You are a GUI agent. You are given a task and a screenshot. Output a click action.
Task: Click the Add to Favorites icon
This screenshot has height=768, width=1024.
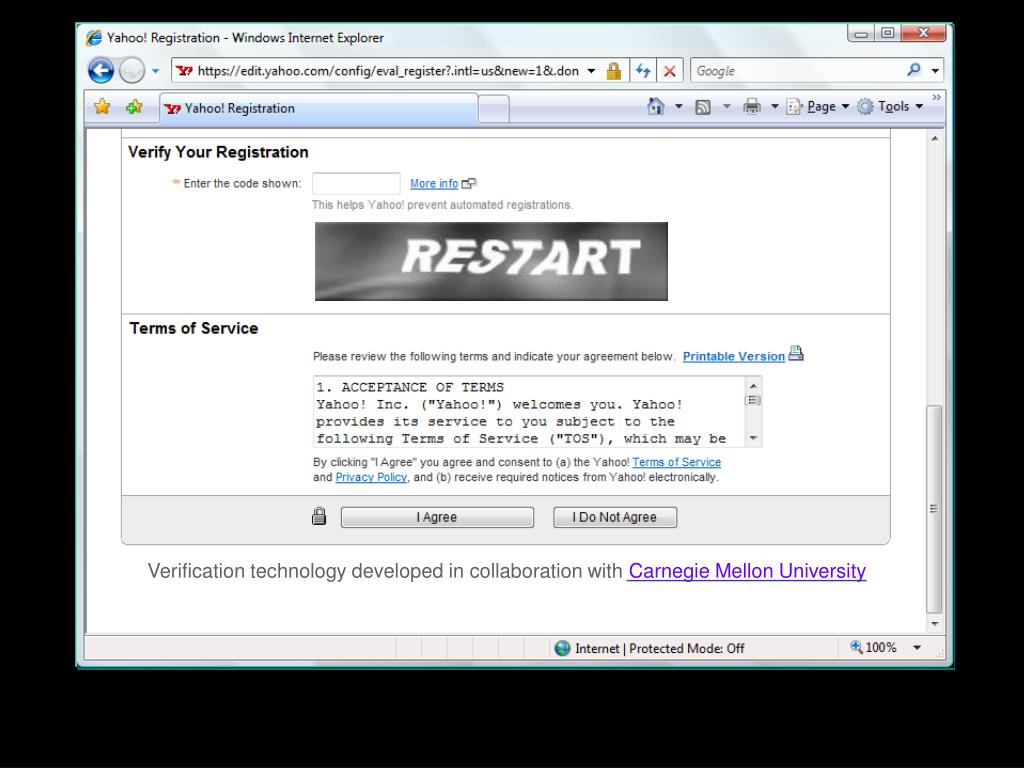click(x=135, y=106)
